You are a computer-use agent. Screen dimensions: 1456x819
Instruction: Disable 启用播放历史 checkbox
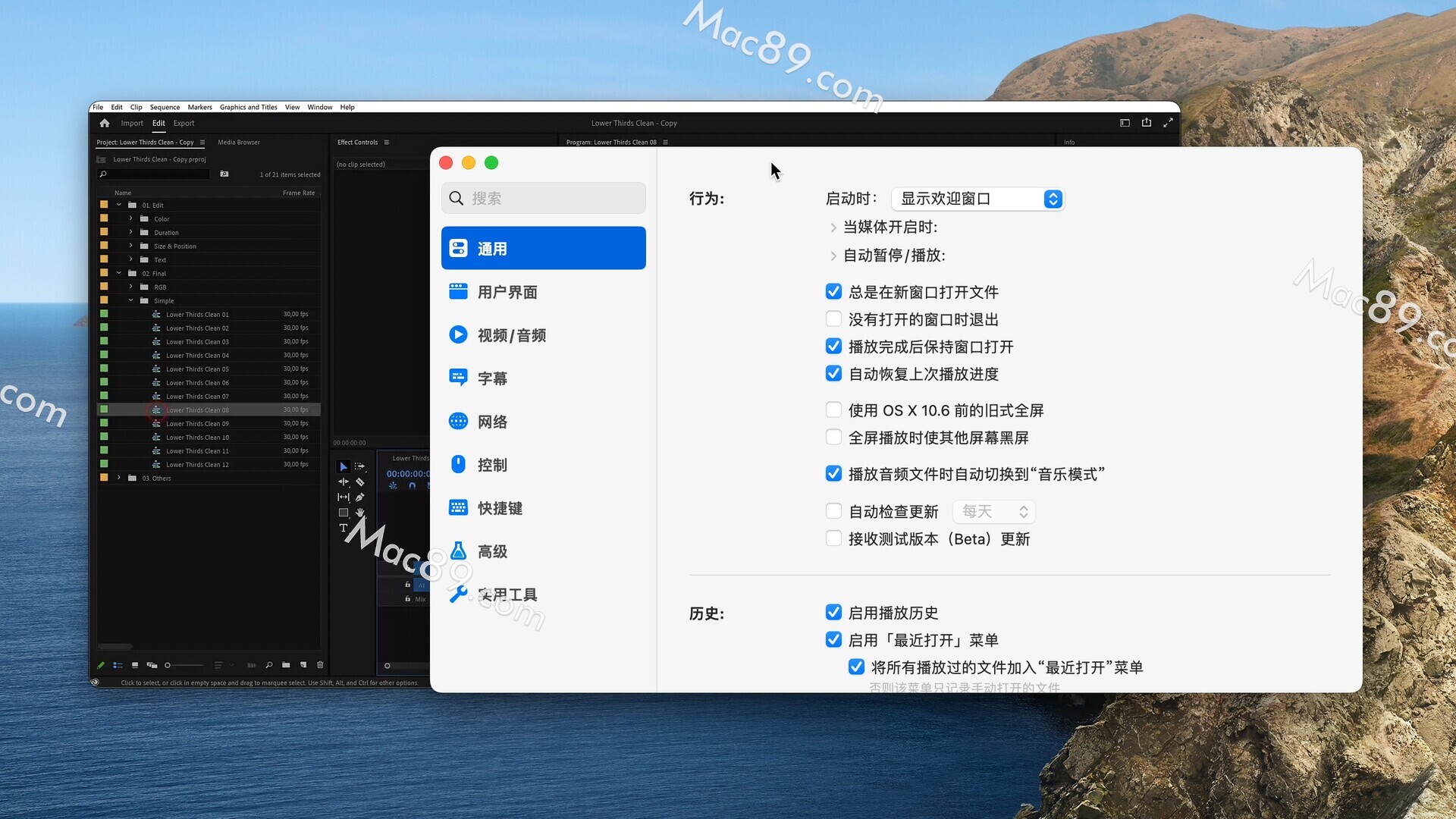coord(833,612)
